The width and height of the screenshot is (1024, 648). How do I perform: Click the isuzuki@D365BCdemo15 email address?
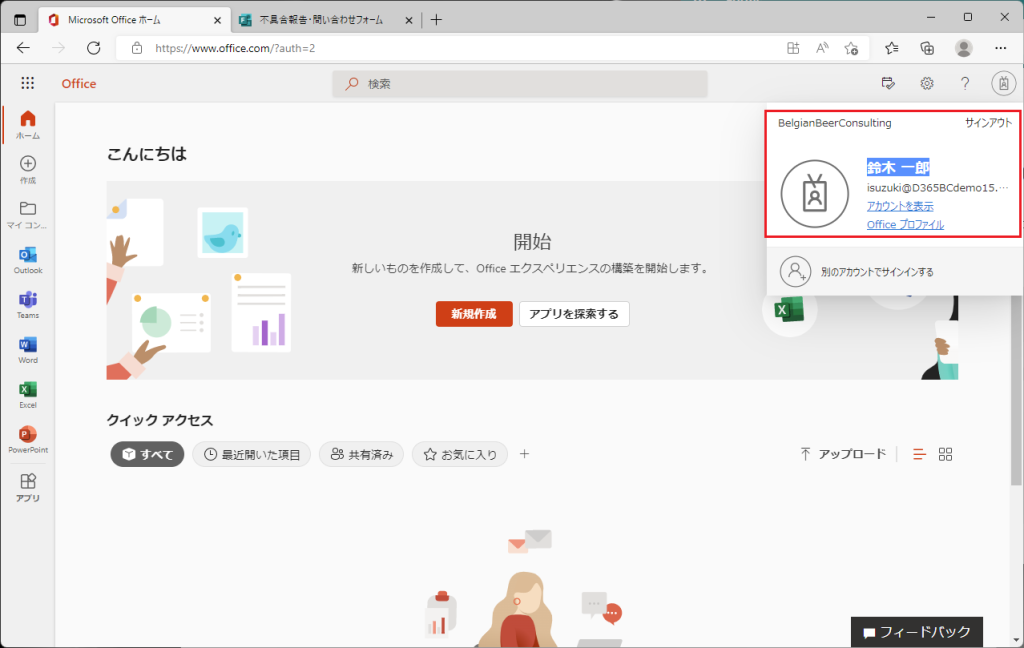938,187
